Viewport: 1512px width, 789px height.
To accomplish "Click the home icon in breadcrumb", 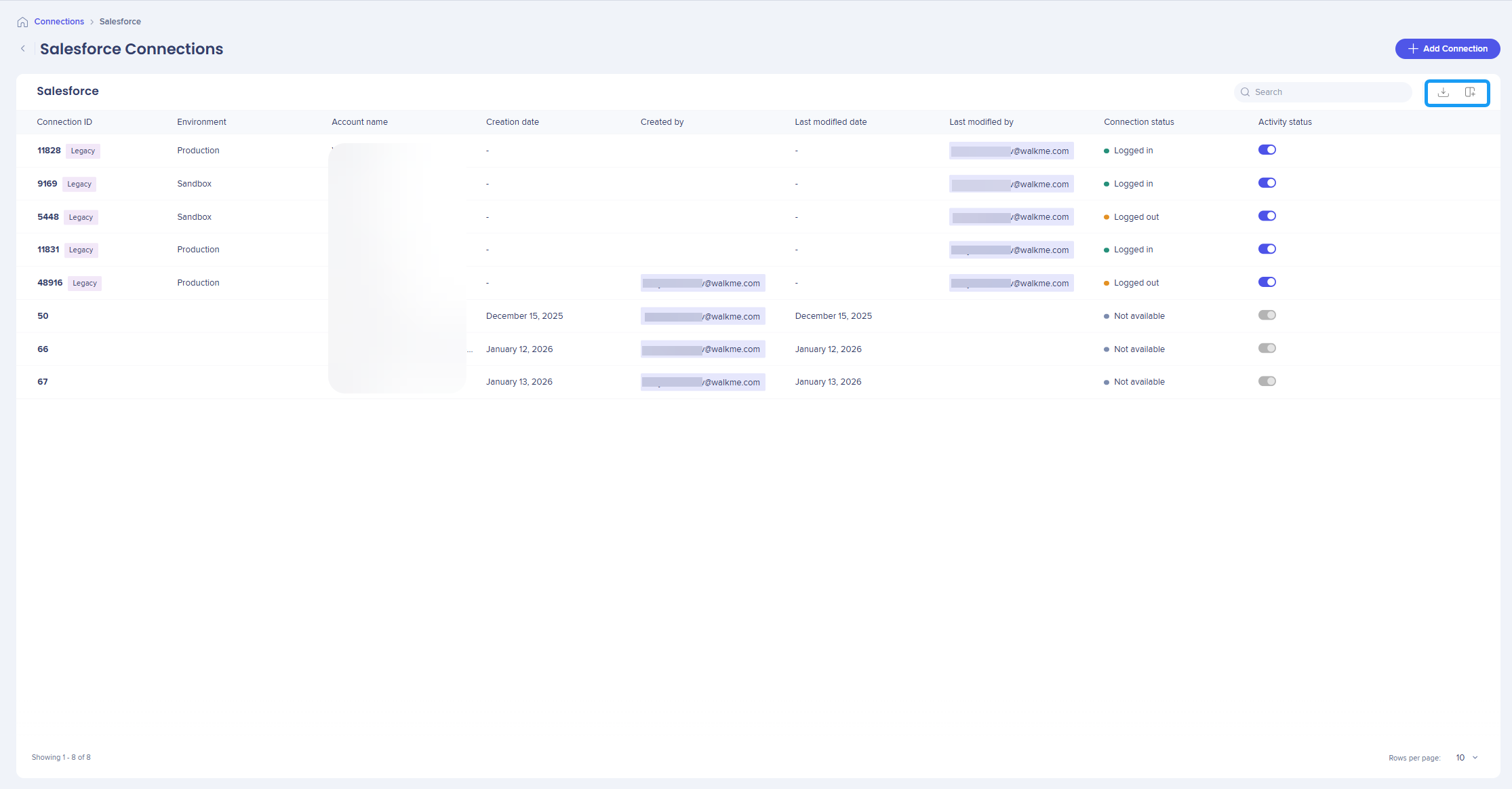I will [x=22, y=22].
